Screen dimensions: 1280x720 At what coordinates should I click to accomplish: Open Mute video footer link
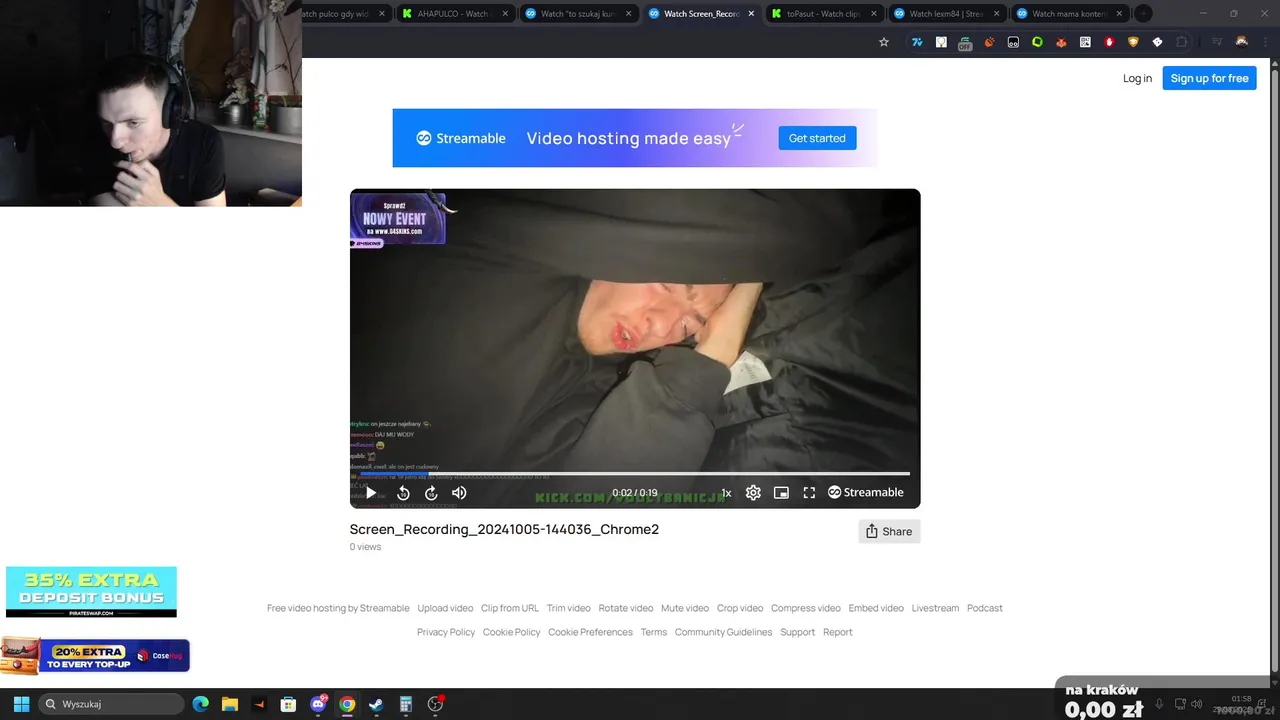tap(685, 608)
